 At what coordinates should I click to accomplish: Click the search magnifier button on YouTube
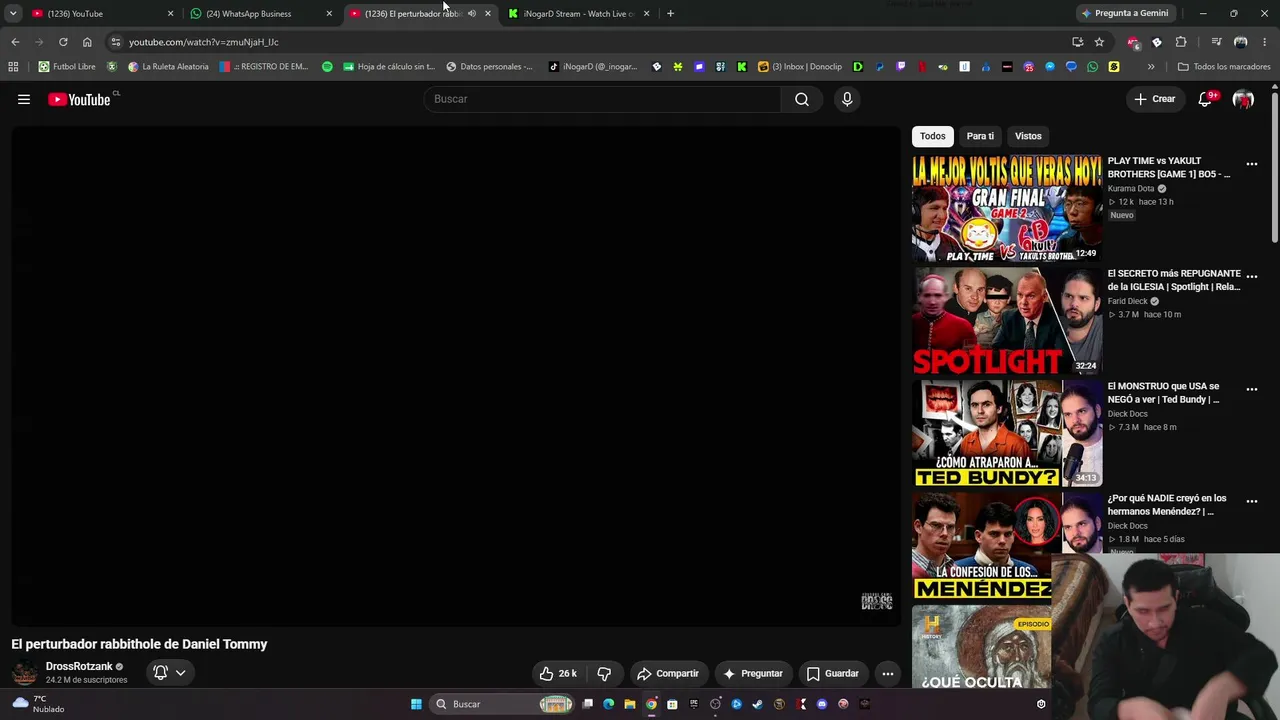click(802, 99)
